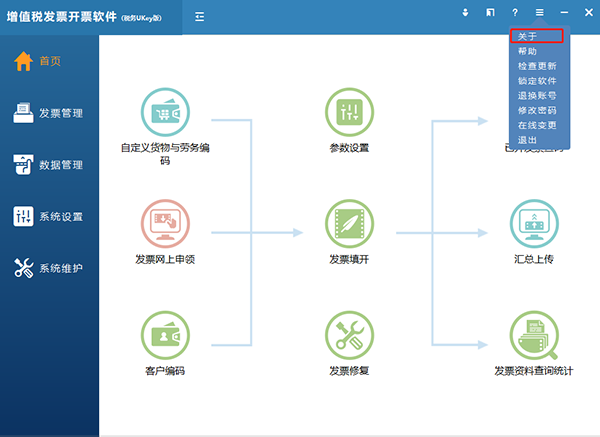Collapse the sidebar with the toggle icon
600x437 pixels.
pyautogui.click(x=200, y=16)
